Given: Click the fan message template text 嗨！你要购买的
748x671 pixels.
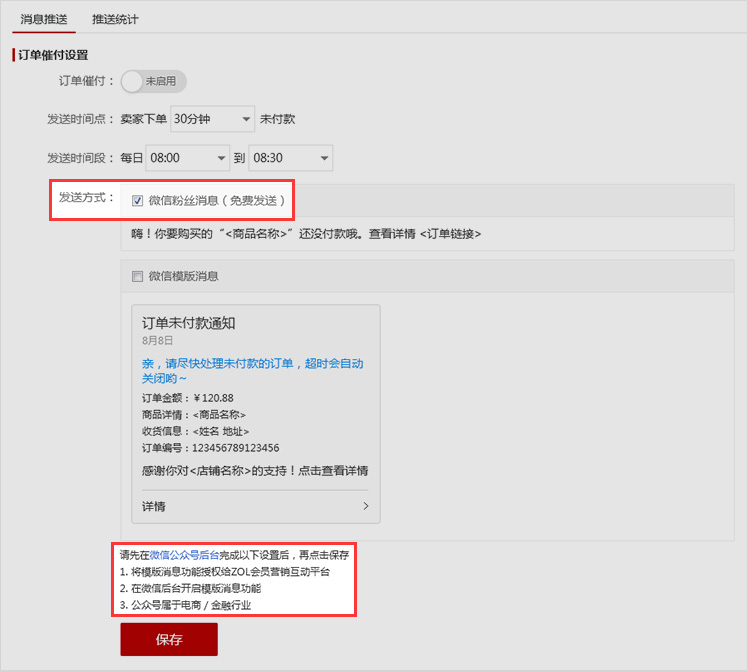Looking at the screenshot, I should click(306, 234).
